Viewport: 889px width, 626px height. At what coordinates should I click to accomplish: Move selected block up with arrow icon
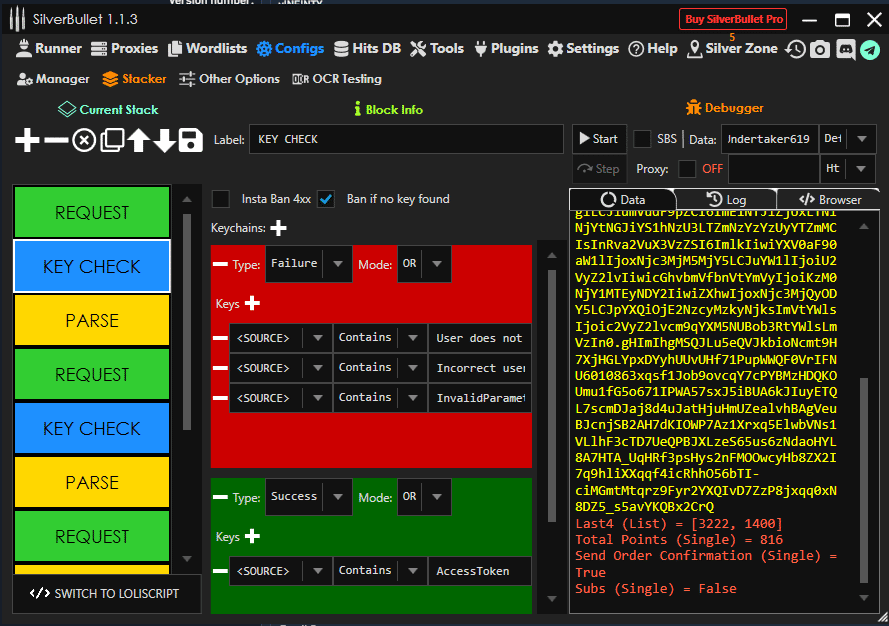coord(138,141)
